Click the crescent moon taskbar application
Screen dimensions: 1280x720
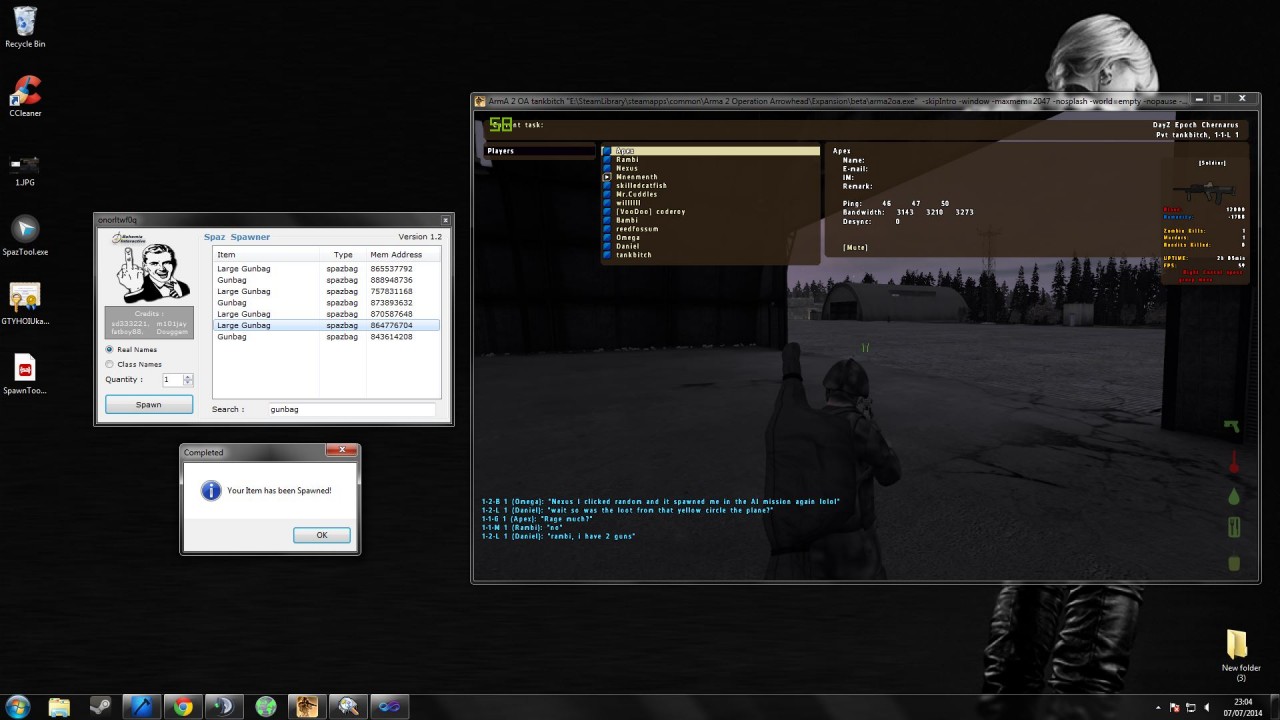click(x=224, y=707)
